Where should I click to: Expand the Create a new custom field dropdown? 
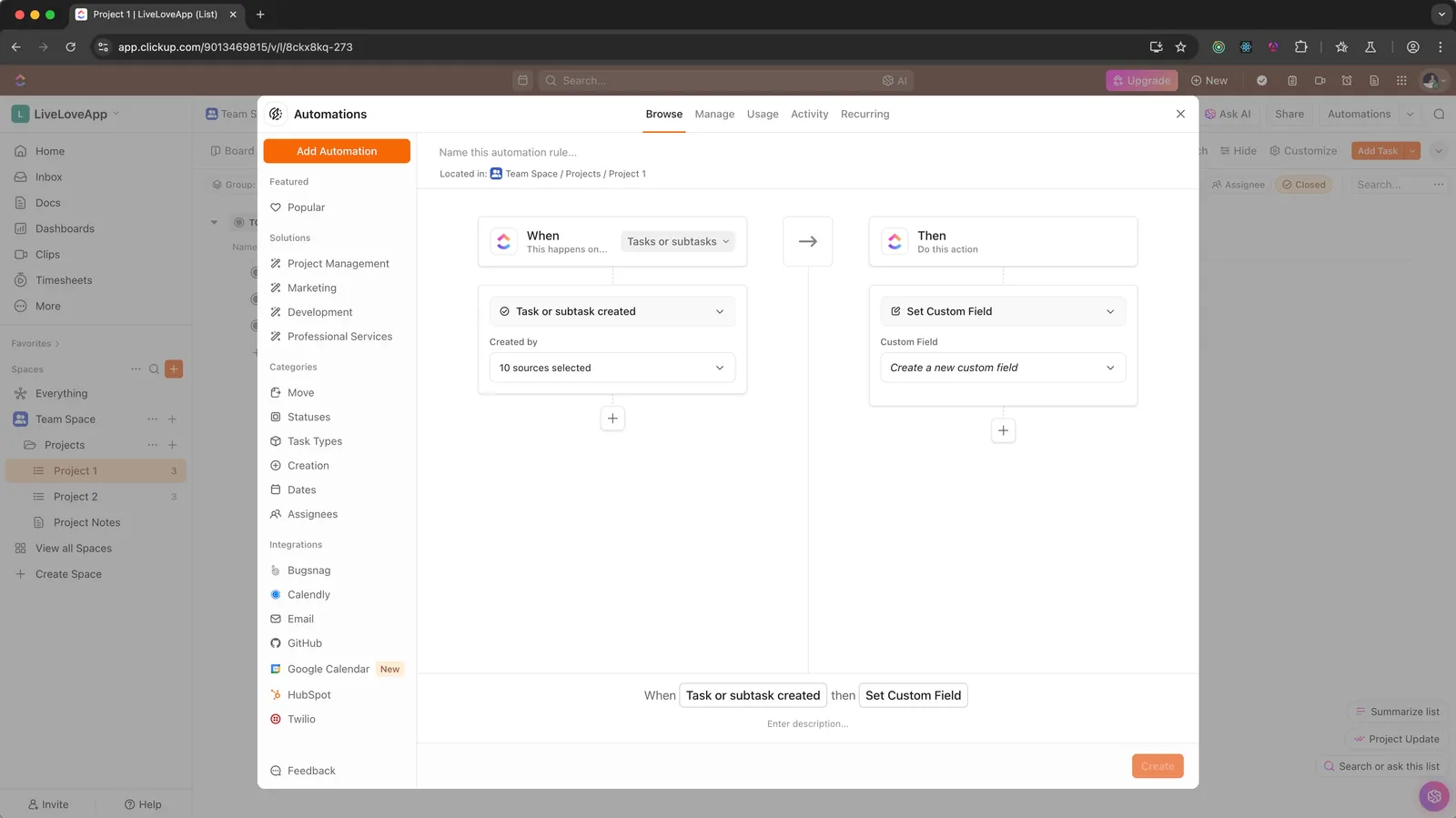(1003, 368)
